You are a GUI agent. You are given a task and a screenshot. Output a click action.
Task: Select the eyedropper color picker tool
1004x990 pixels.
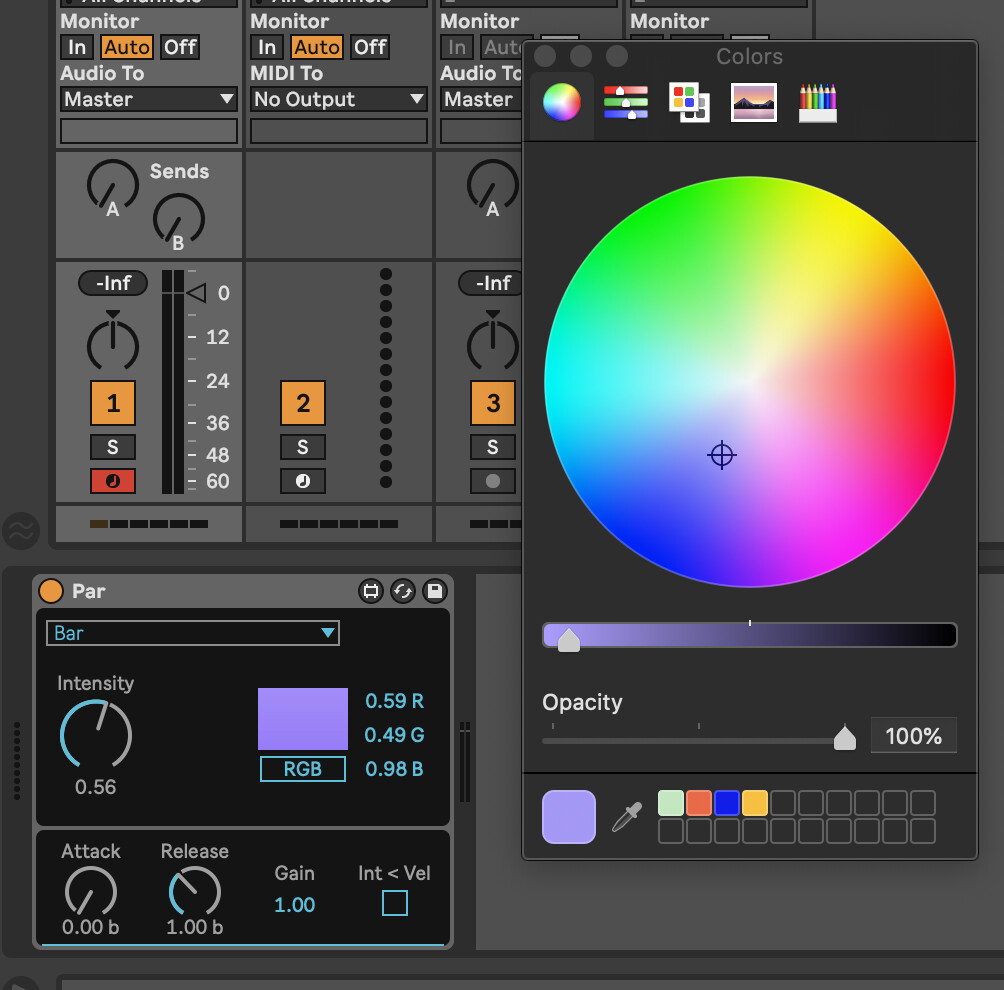tap(626, 817)
